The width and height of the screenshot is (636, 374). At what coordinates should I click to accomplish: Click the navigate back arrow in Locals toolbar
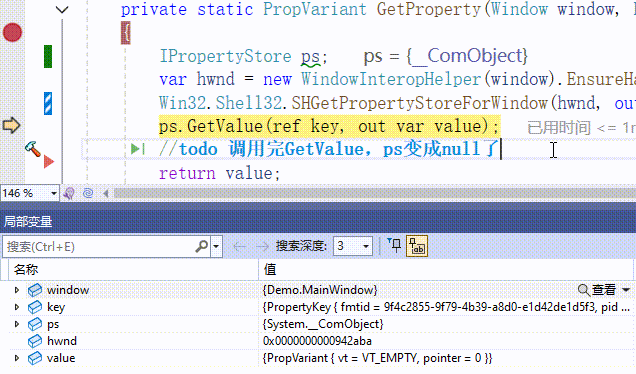(x=240, y=246)
